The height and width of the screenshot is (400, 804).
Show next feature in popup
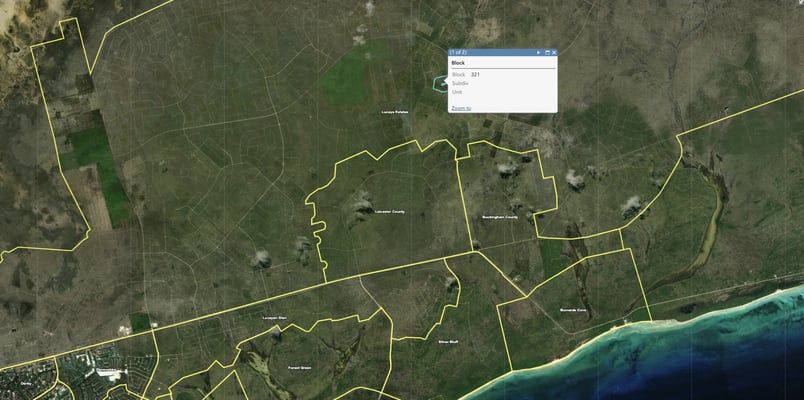538,52
